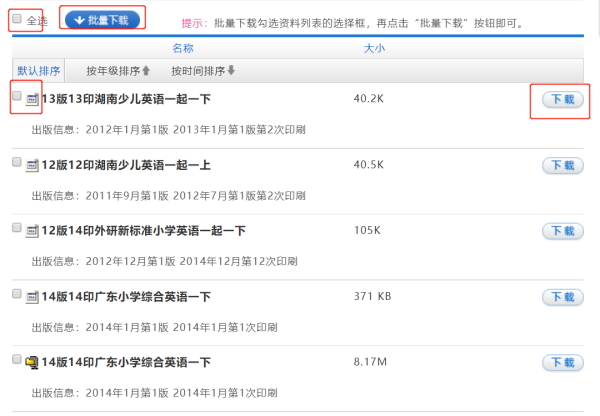Click file icon of 13版13印湖南少儿英语一起一下
The image size is (600, 416).
[x=32, y=100]
